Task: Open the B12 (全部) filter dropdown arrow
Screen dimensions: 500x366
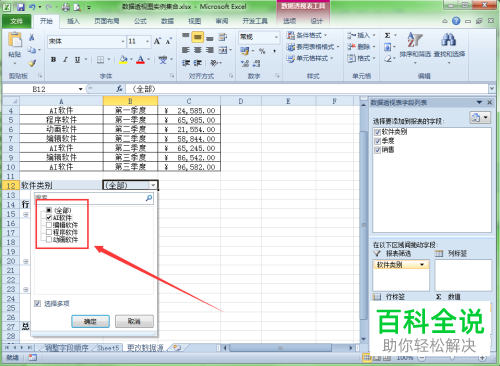Action: click(153, 185)
